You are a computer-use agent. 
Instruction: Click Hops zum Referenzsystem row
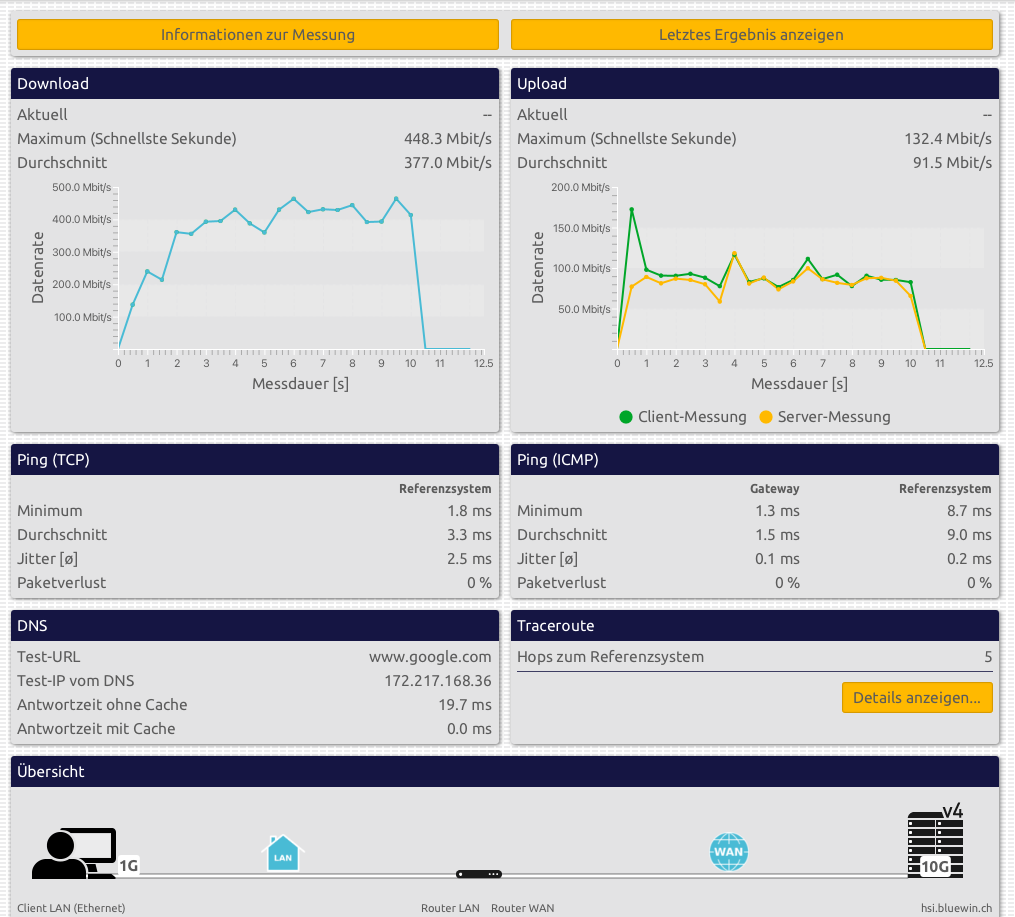[x=755, y=657]
